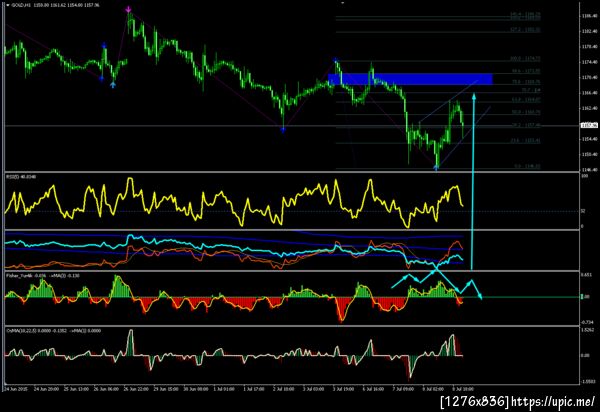600x412 pixels.
Task: Click the 1174.40 price axis label
Action: [x=590, y=62]
